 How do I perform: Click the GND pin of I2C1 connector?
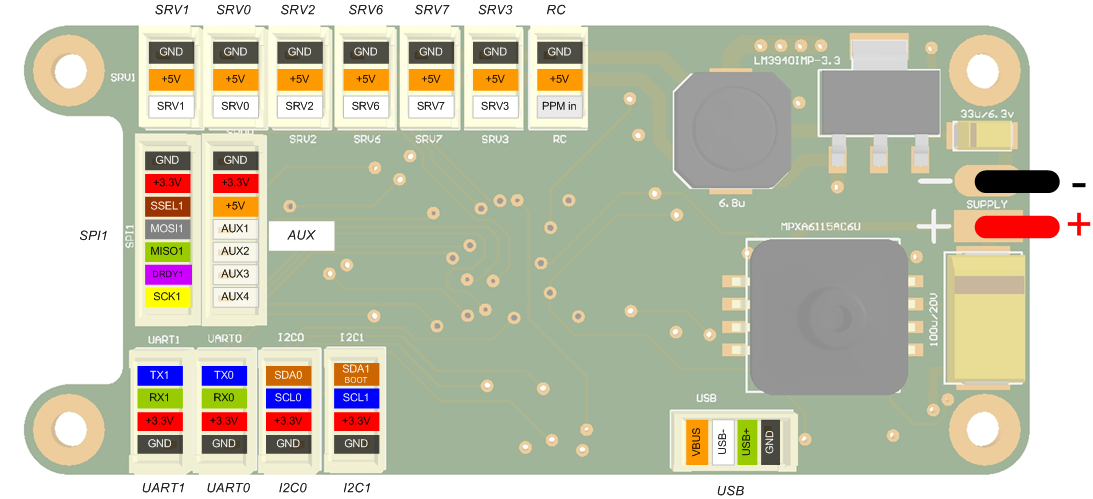(x=356, y=444)
